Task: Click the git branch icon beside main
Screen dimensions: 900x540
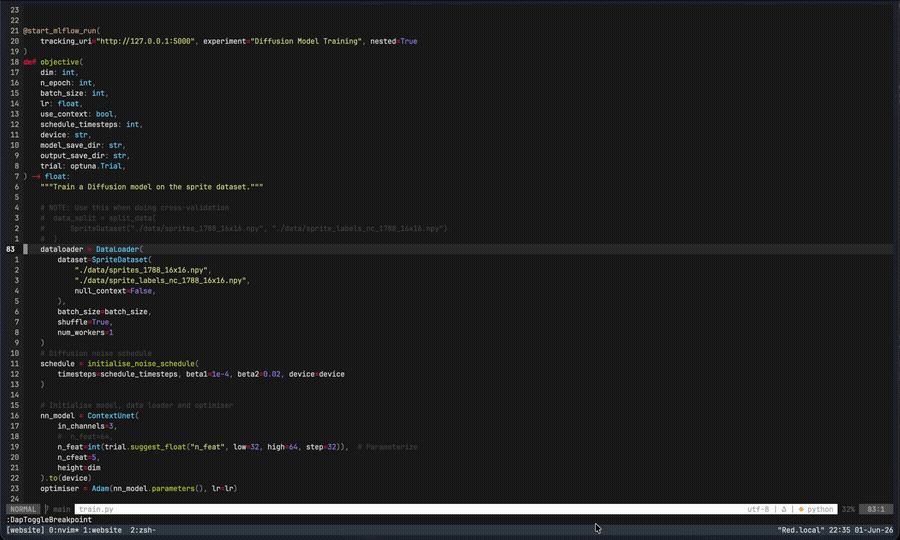Action: pos(47,509)
